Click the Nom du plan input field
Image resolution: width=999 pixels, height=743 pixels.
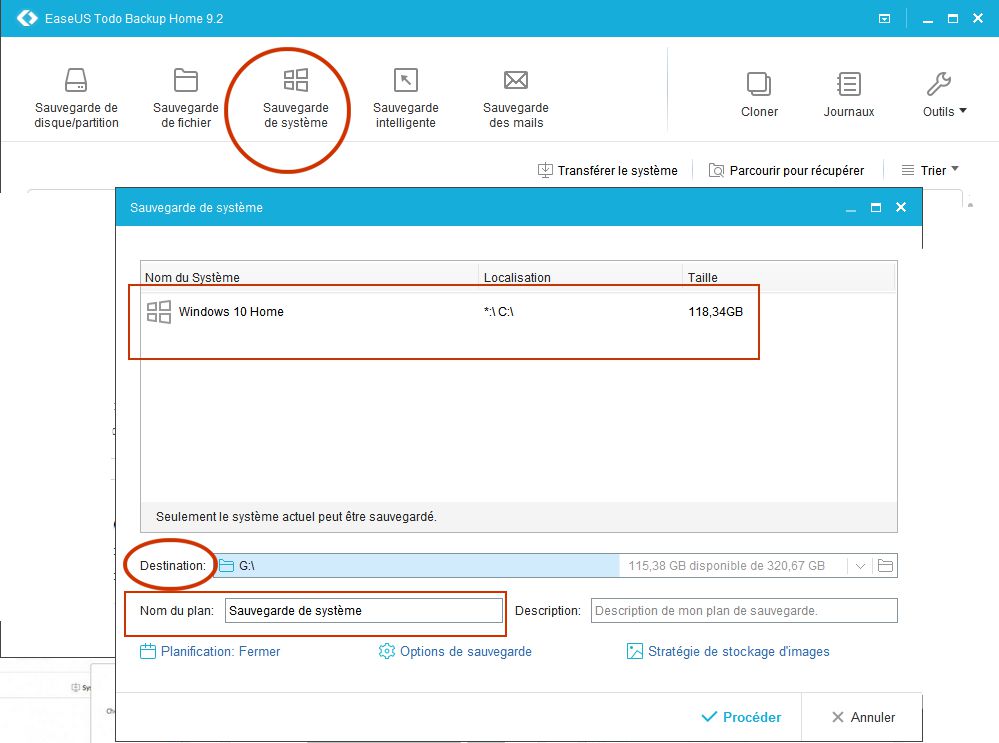point(364,610)
